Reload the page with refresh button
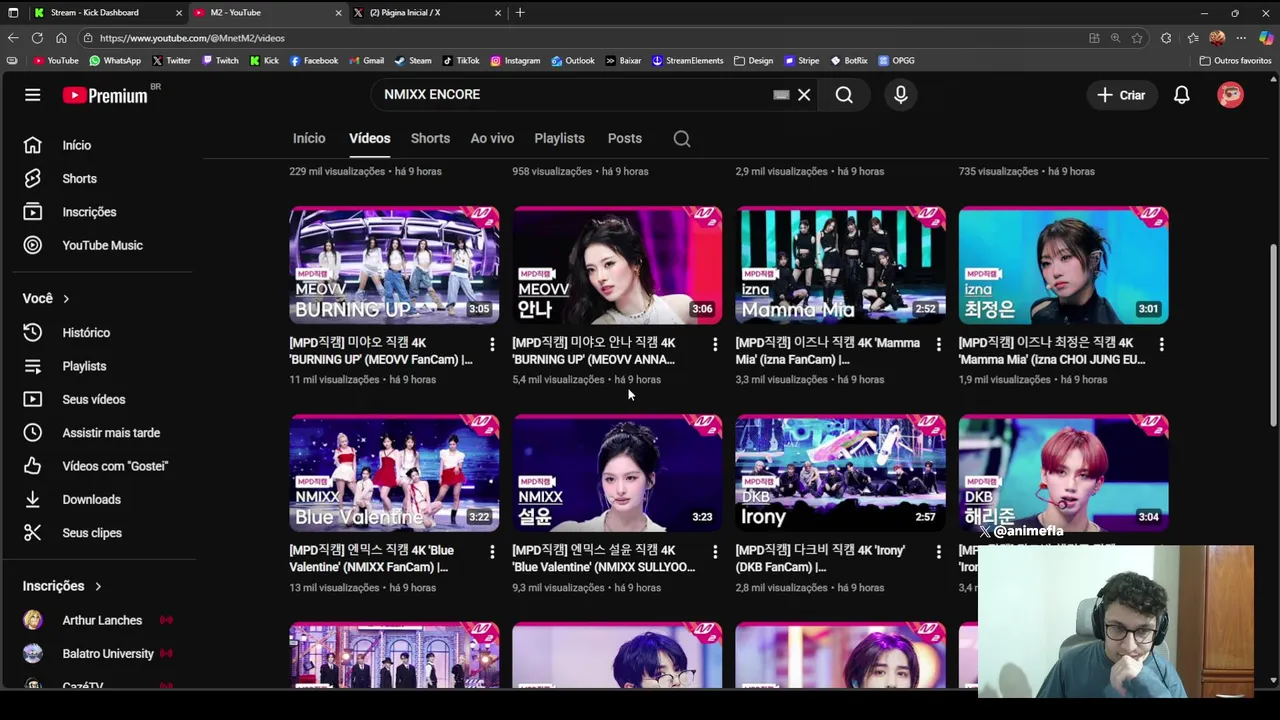The width and height of the screenshot is (1280, 720). pos(37,38)
